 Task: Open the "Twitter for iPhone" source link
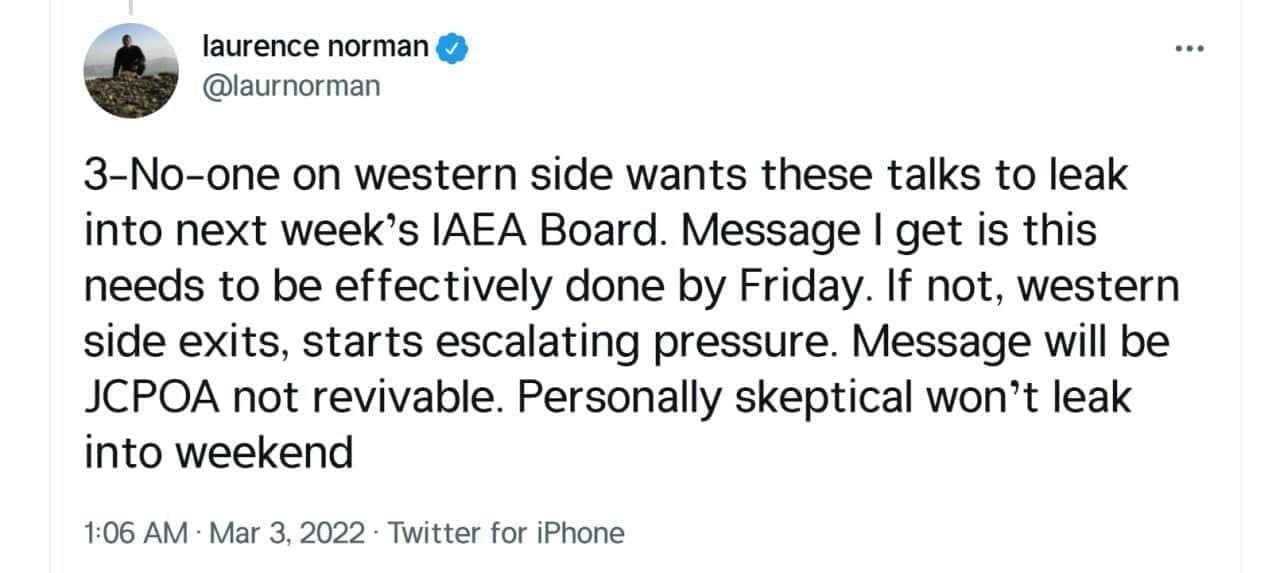506,532
